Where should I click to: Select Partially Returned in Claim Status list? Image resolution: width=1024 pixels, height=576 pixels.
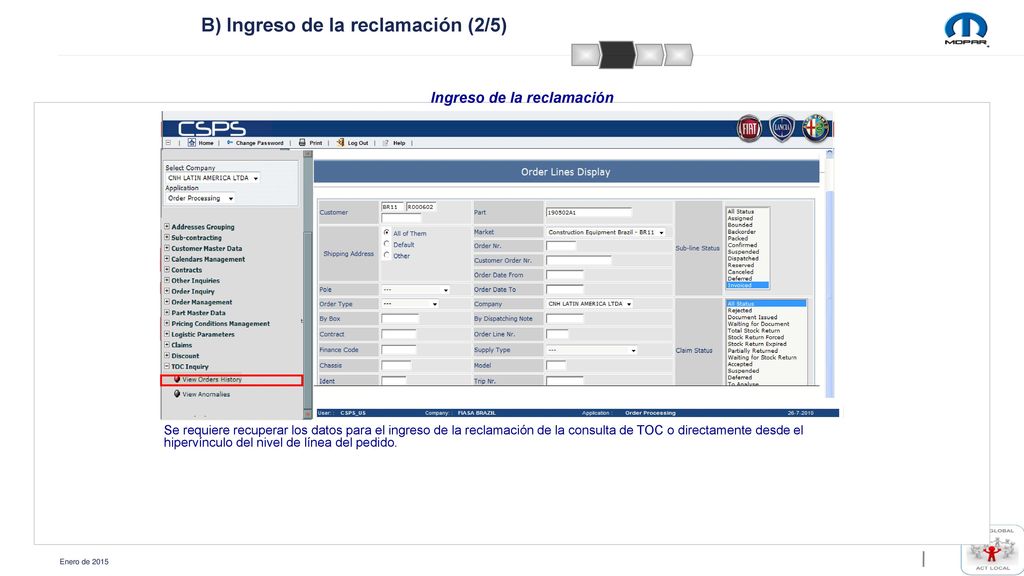(x=753, y=351)
